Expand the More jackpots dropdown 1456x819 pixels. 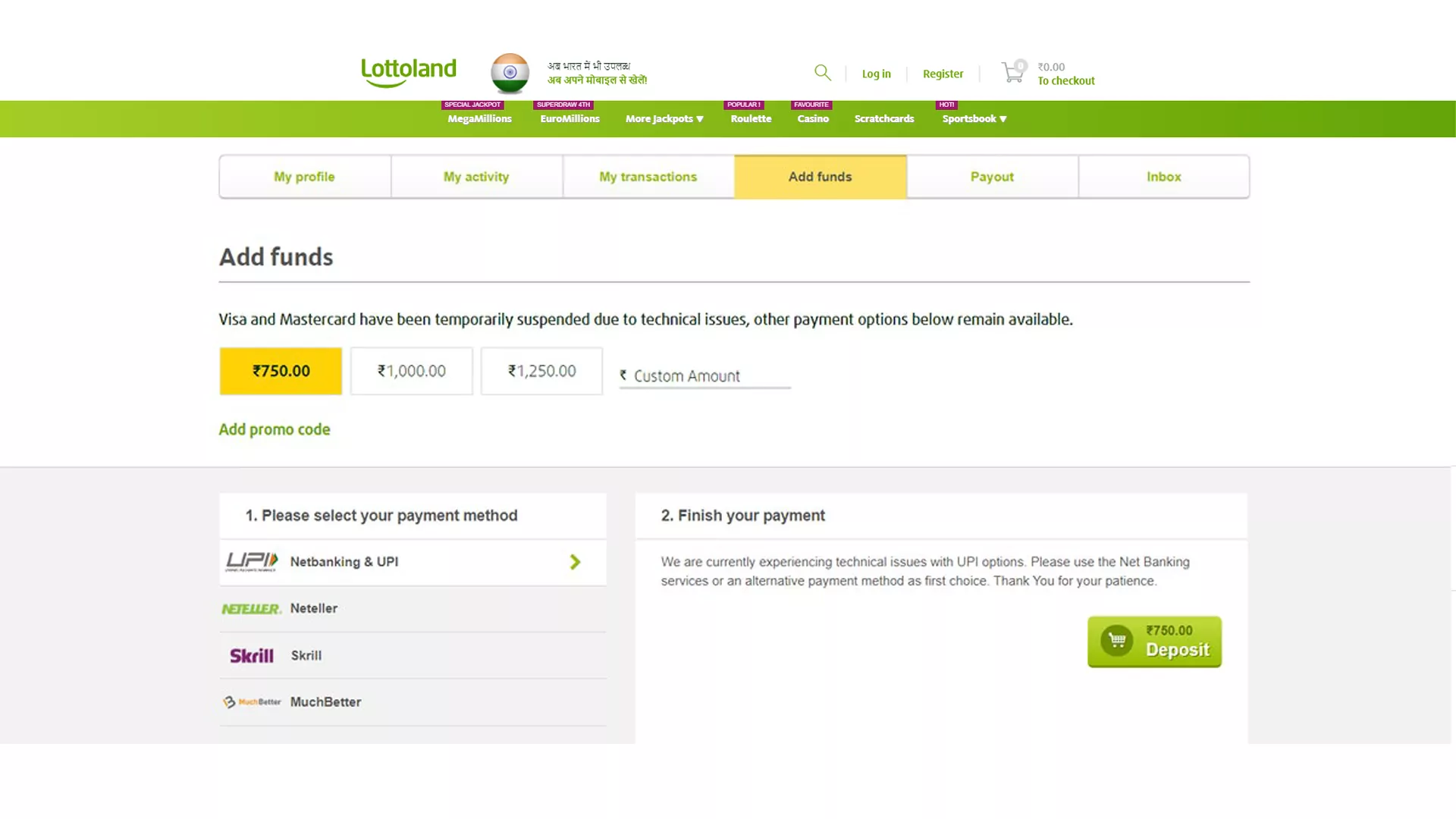coord(665,118)
